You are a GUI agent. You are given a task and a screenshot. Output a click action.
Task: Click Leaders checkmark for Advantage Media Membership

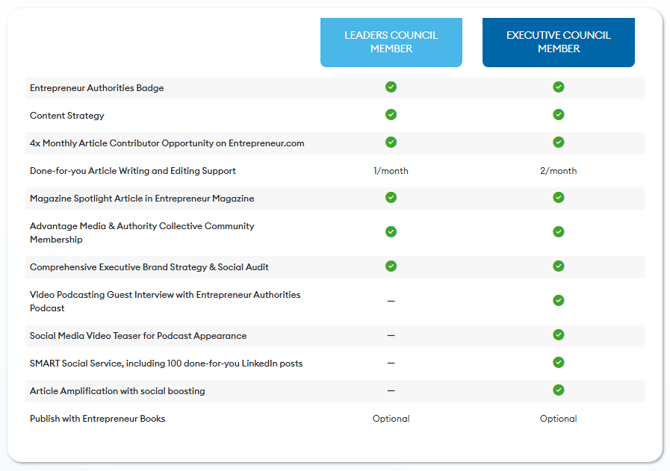391,232
